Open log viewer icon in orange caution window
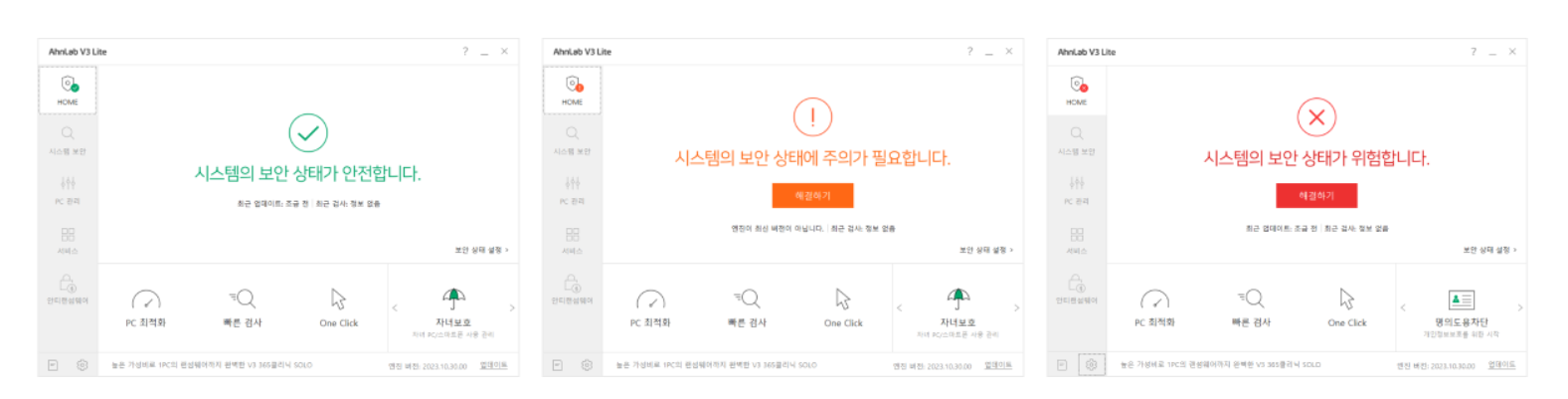1568x399 pixels. [557, 365]
